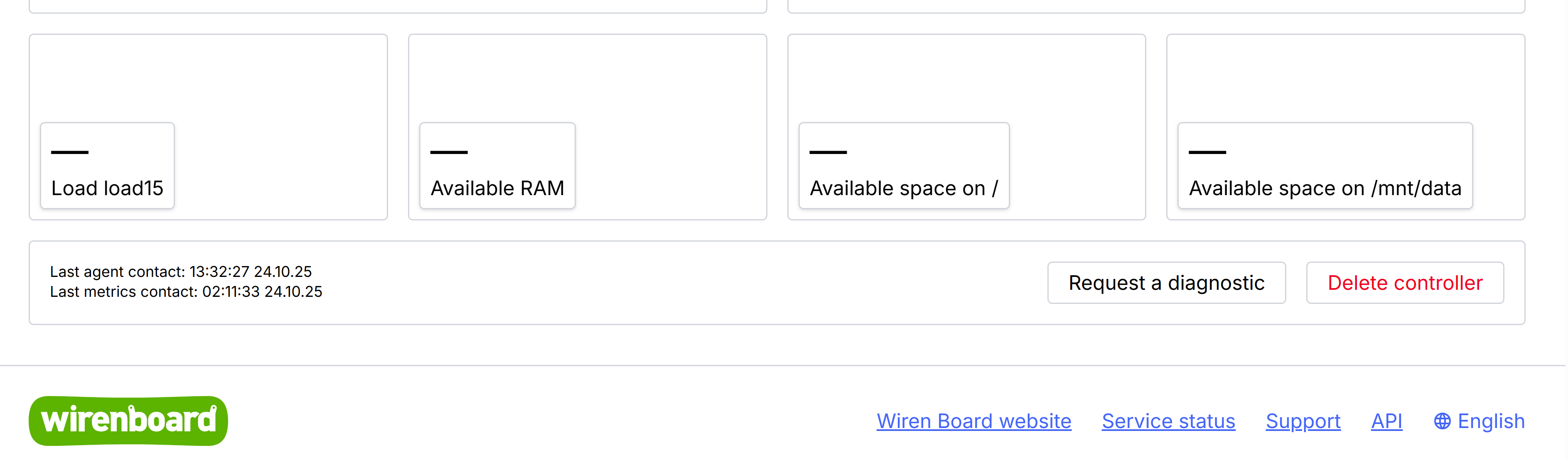This screenshot has width=1568, height=460.
Task: Click the Available space on /mnt/data label
Action: tap(1325, 188)
